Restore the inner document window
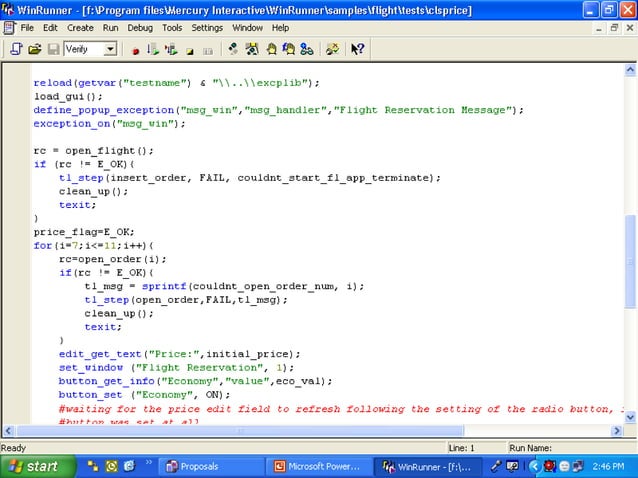 (614, 28)
